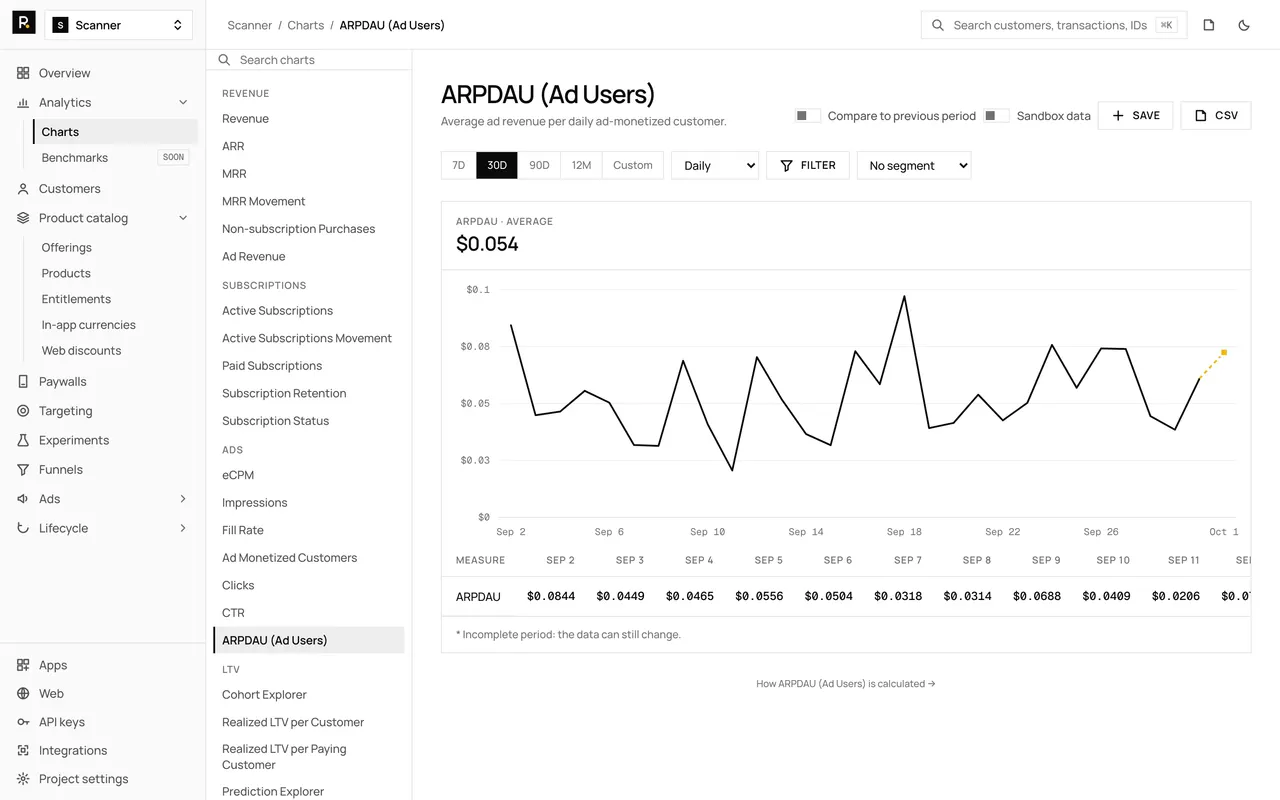Click the magnifier icon in Search charts
The width and height of the screenshot is (1280, 800).
(x=225, y=60)
